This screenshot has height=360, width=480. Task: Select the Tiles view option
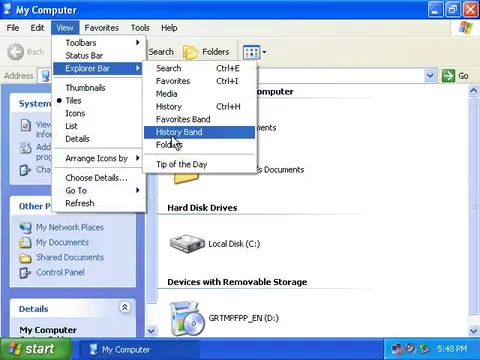[x=99, y=100]
